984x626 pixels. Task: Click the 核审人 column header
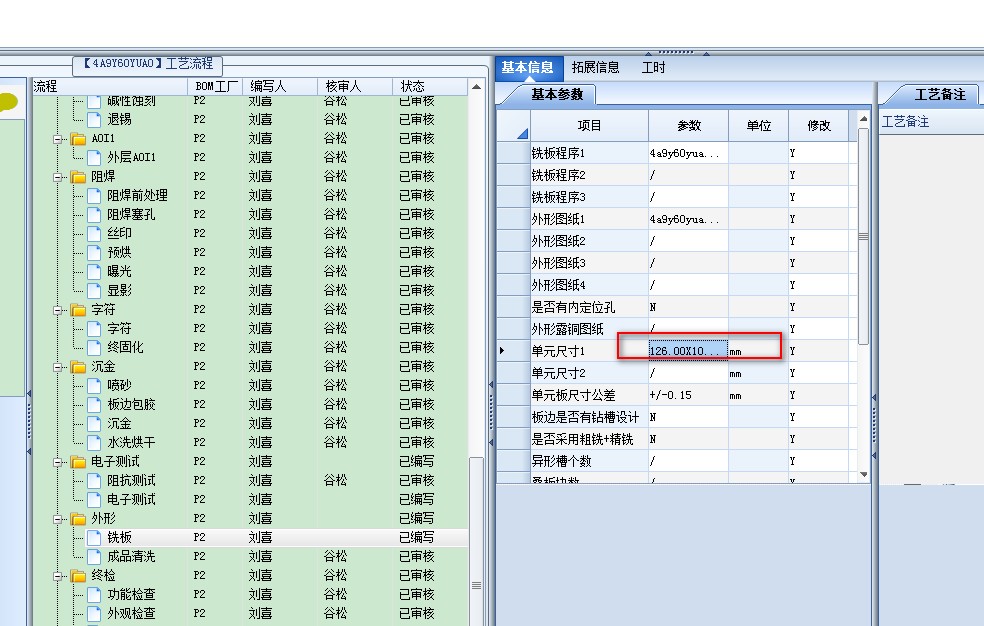click(355, 87)
